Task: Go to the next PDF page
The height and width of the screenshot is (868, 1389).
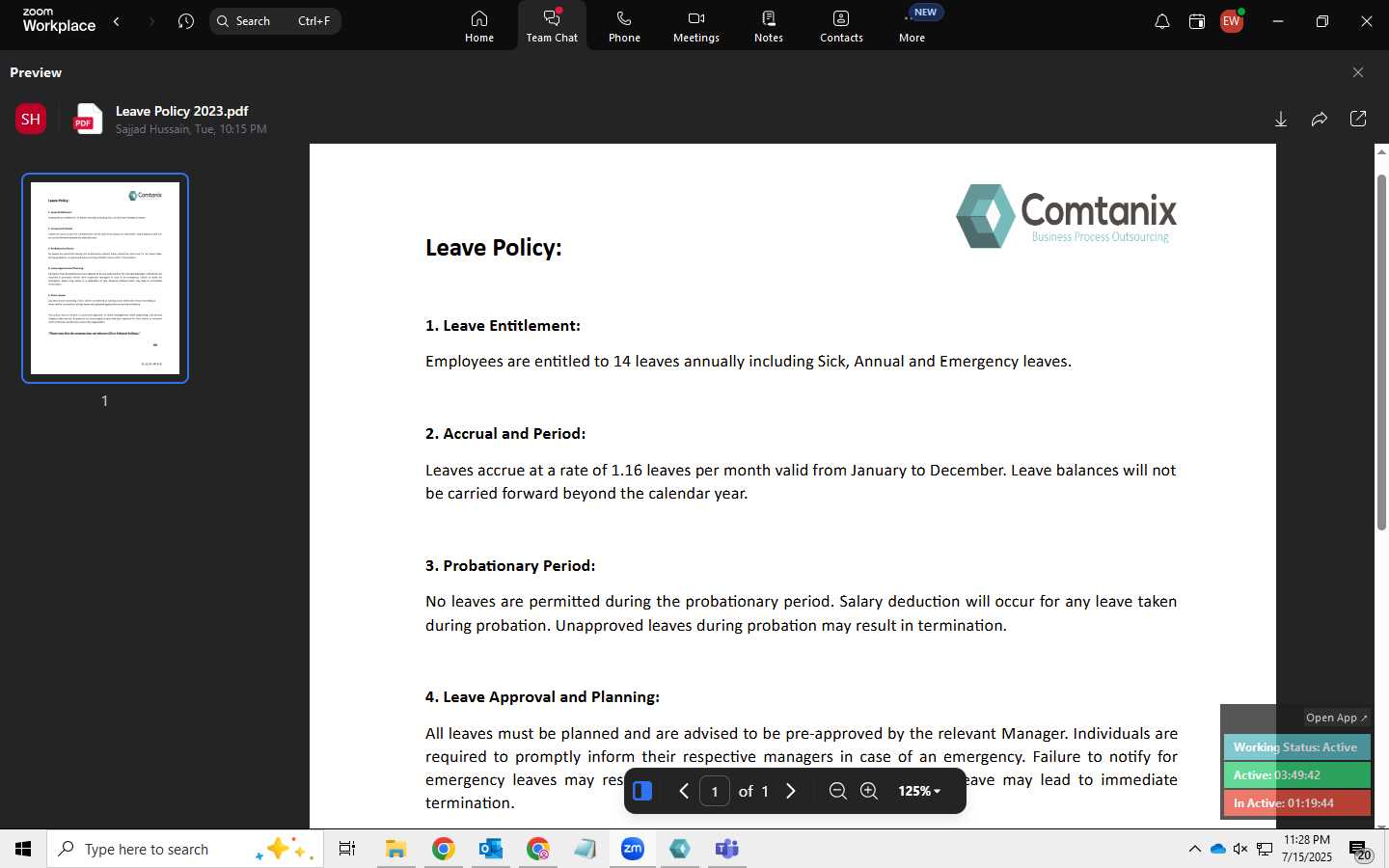Action: pyautogui.click(x=791, y=791)
